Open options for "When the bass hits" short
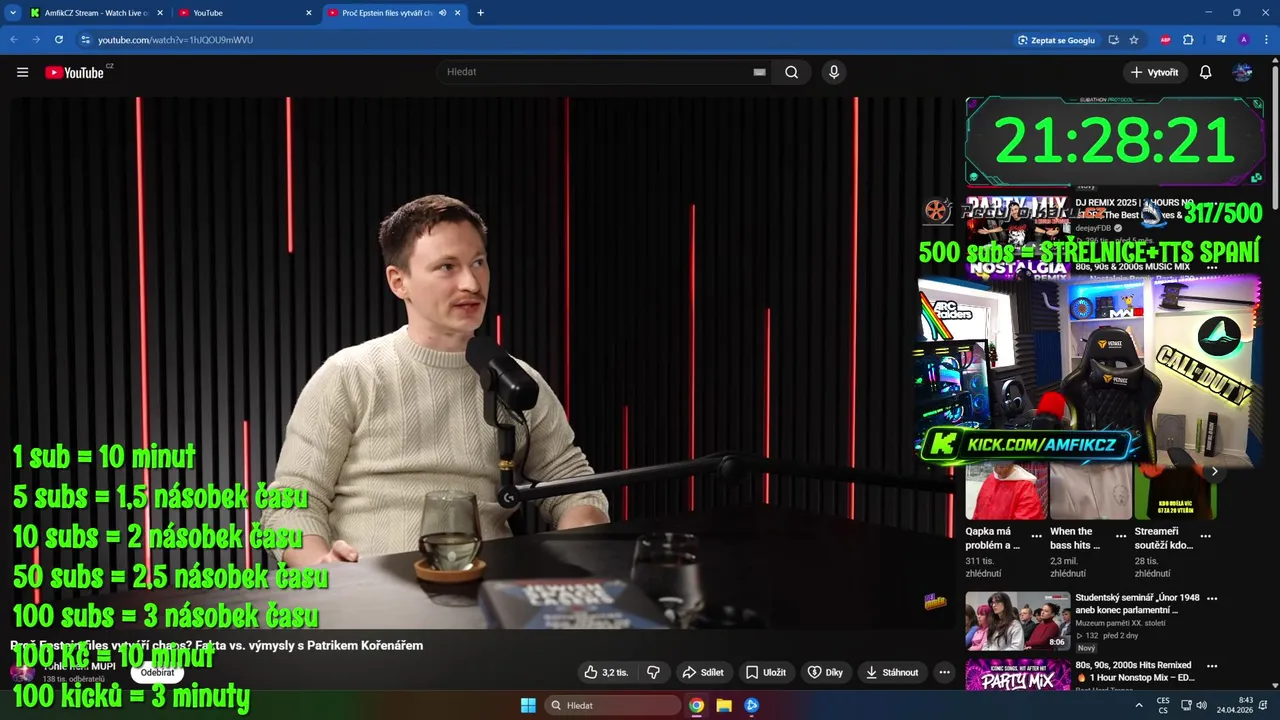Viewport: 1280px width, 720px height. click(1120, 536)
